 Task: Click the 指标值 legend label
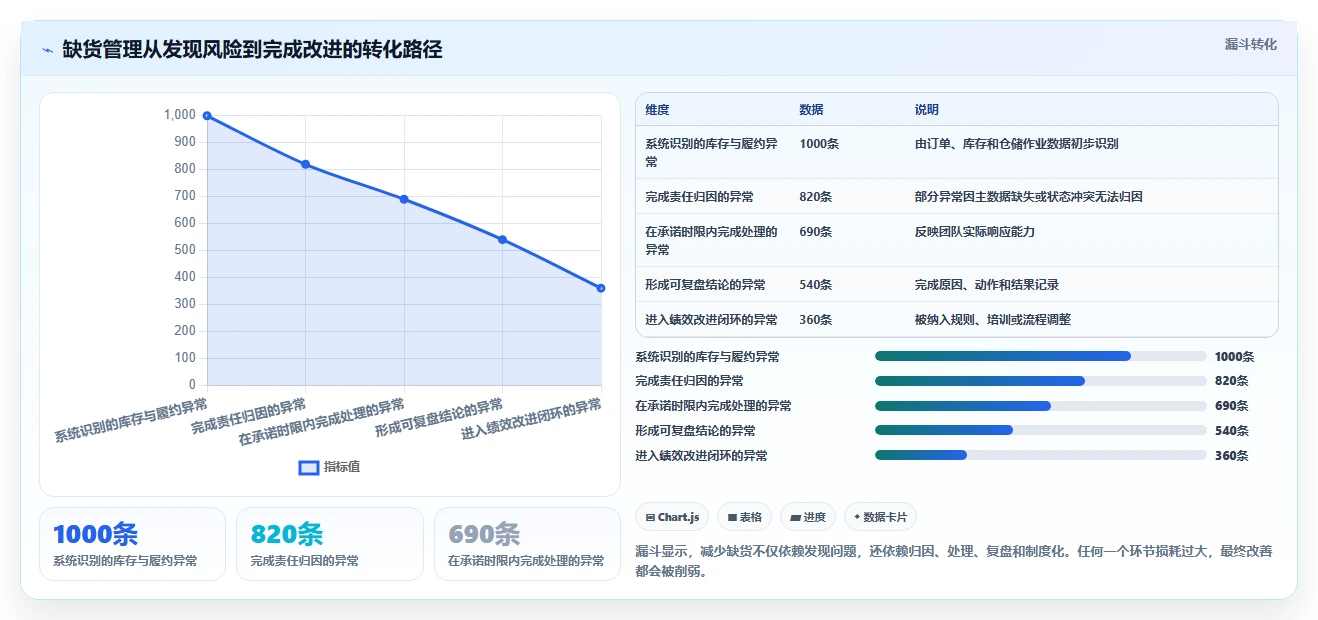point(342,467)
